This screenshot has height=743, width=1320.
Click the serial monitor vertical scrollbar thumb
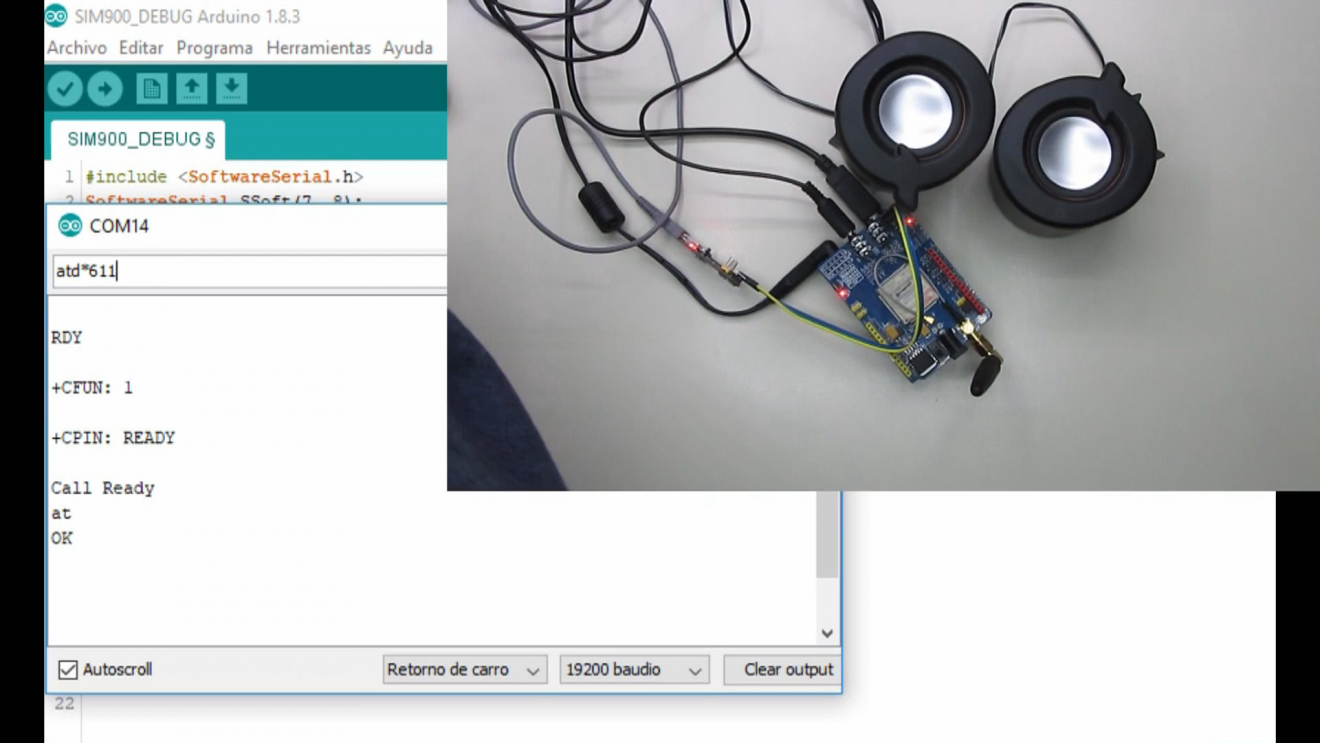pos(827,535)
